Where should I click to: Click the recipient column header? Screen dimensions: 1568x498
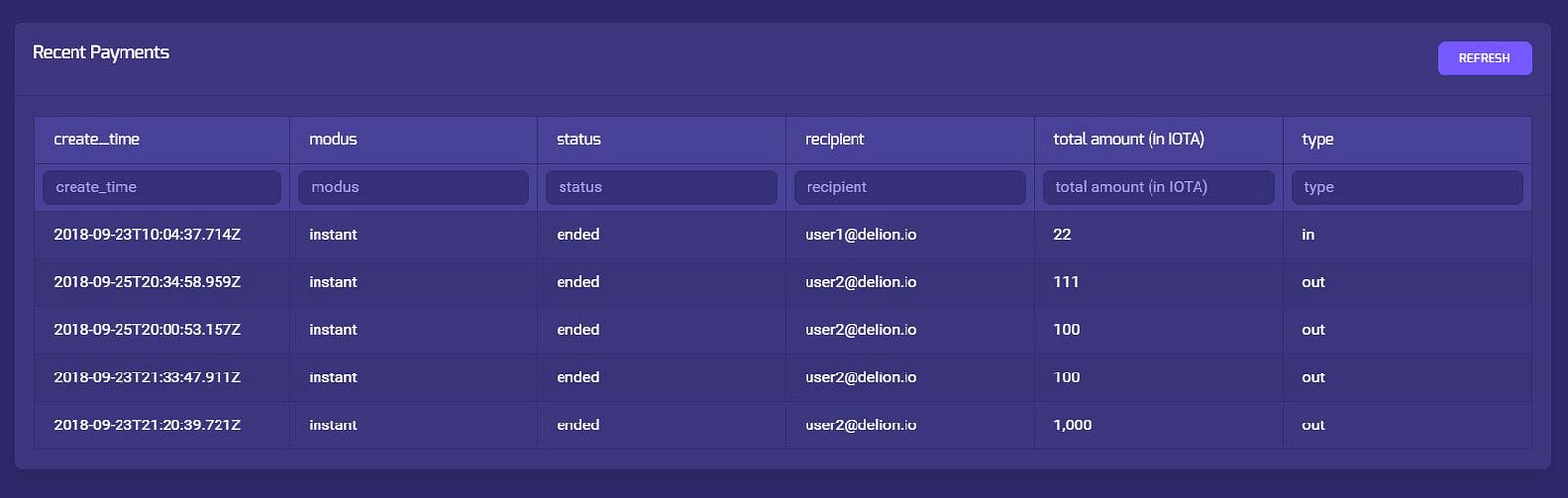click(834, 139)
